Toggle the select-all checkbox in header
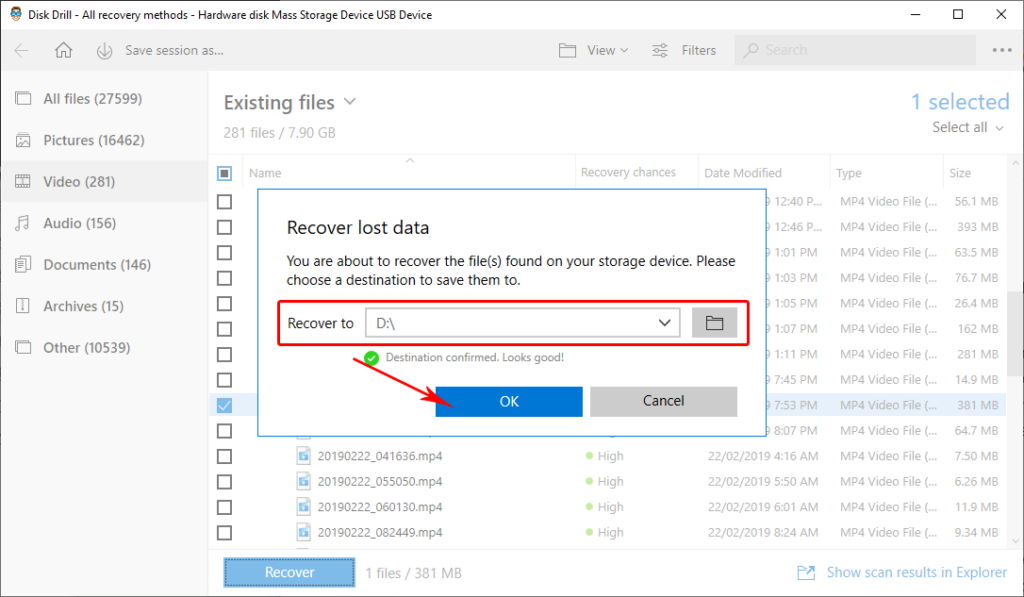This screenshot has width=1024, height=597. point(224,173)
